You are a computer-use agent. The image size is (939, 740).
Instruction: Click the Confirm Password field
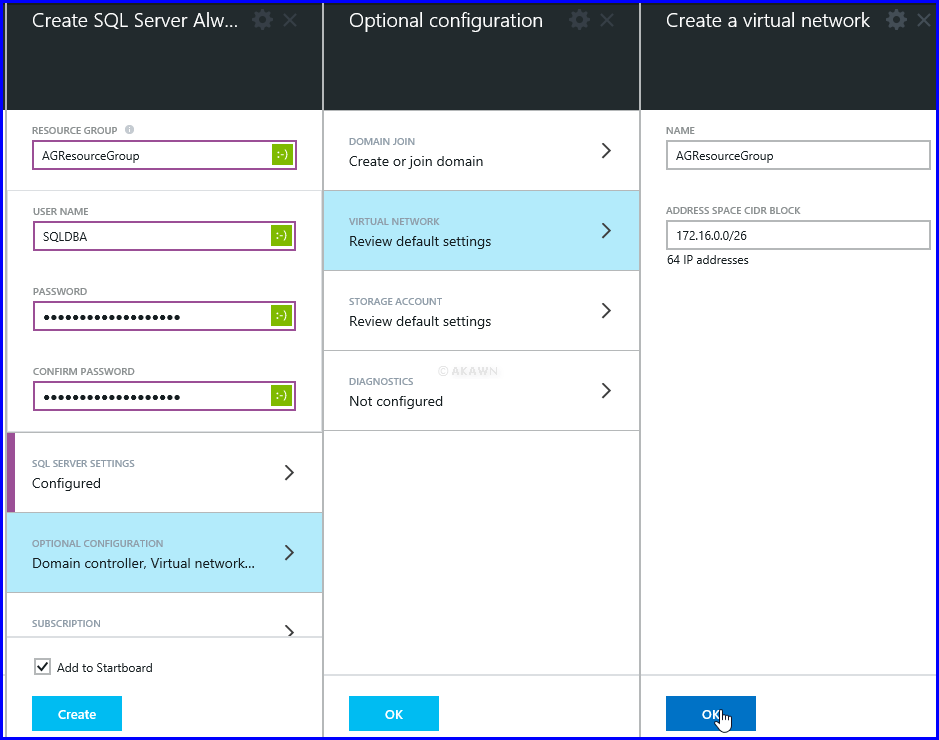164,396
